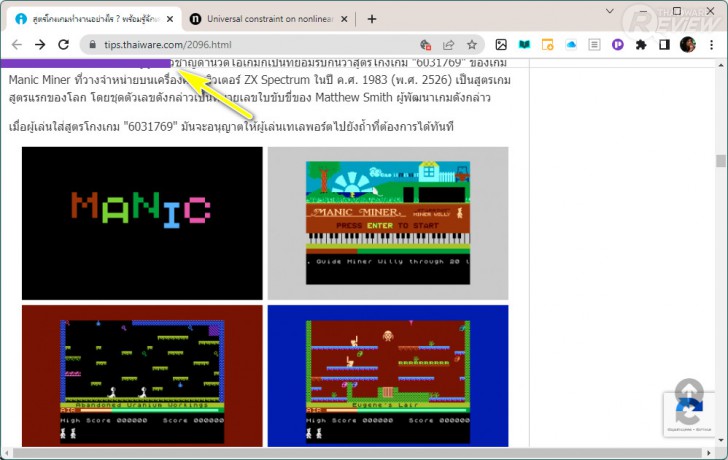Viewport: 728px width, 460px height.
Task: Click the vertical scrollbar thumb
Action: [720, 161]
